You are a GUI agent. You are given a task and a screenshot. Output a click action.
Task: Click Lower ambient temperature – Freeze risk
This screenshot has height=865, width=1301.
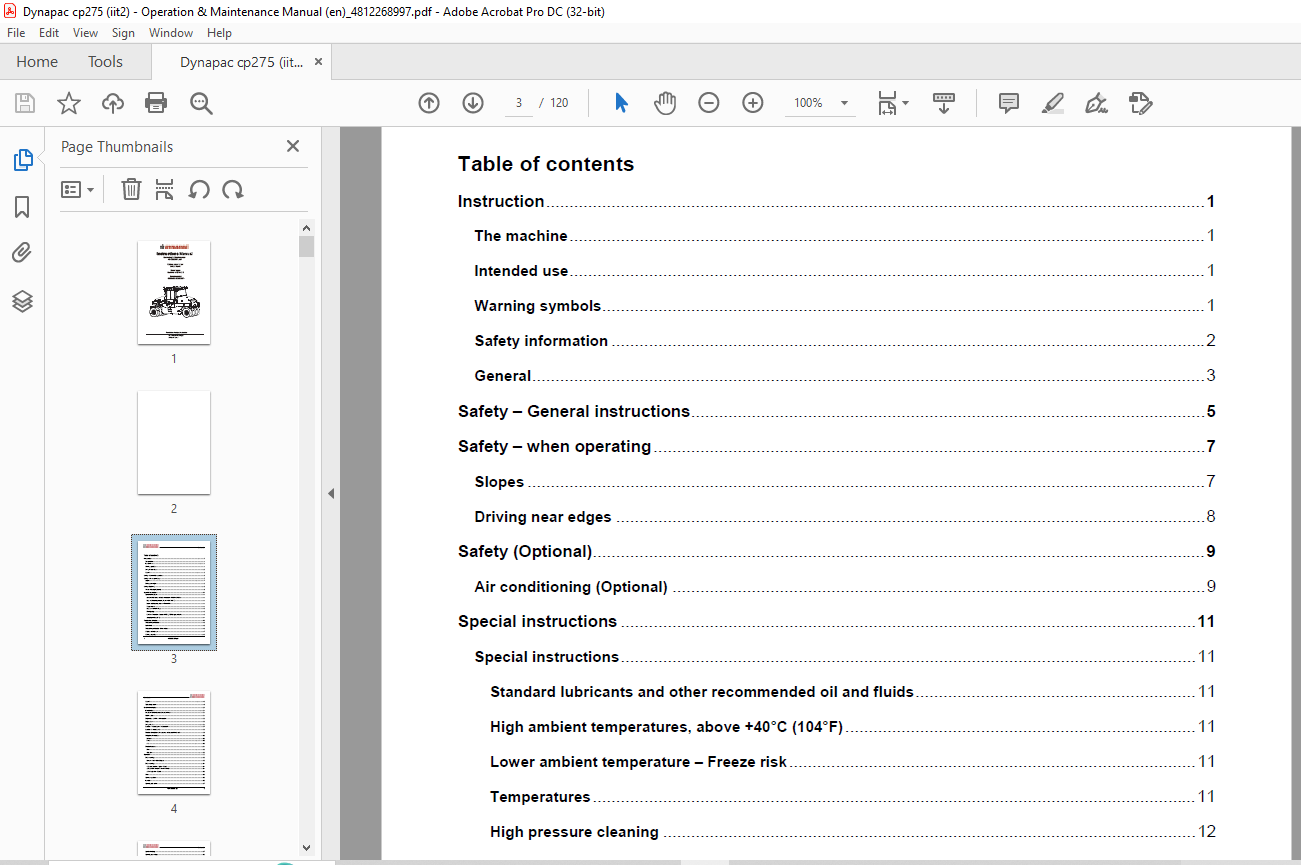[x=639, y=762]
